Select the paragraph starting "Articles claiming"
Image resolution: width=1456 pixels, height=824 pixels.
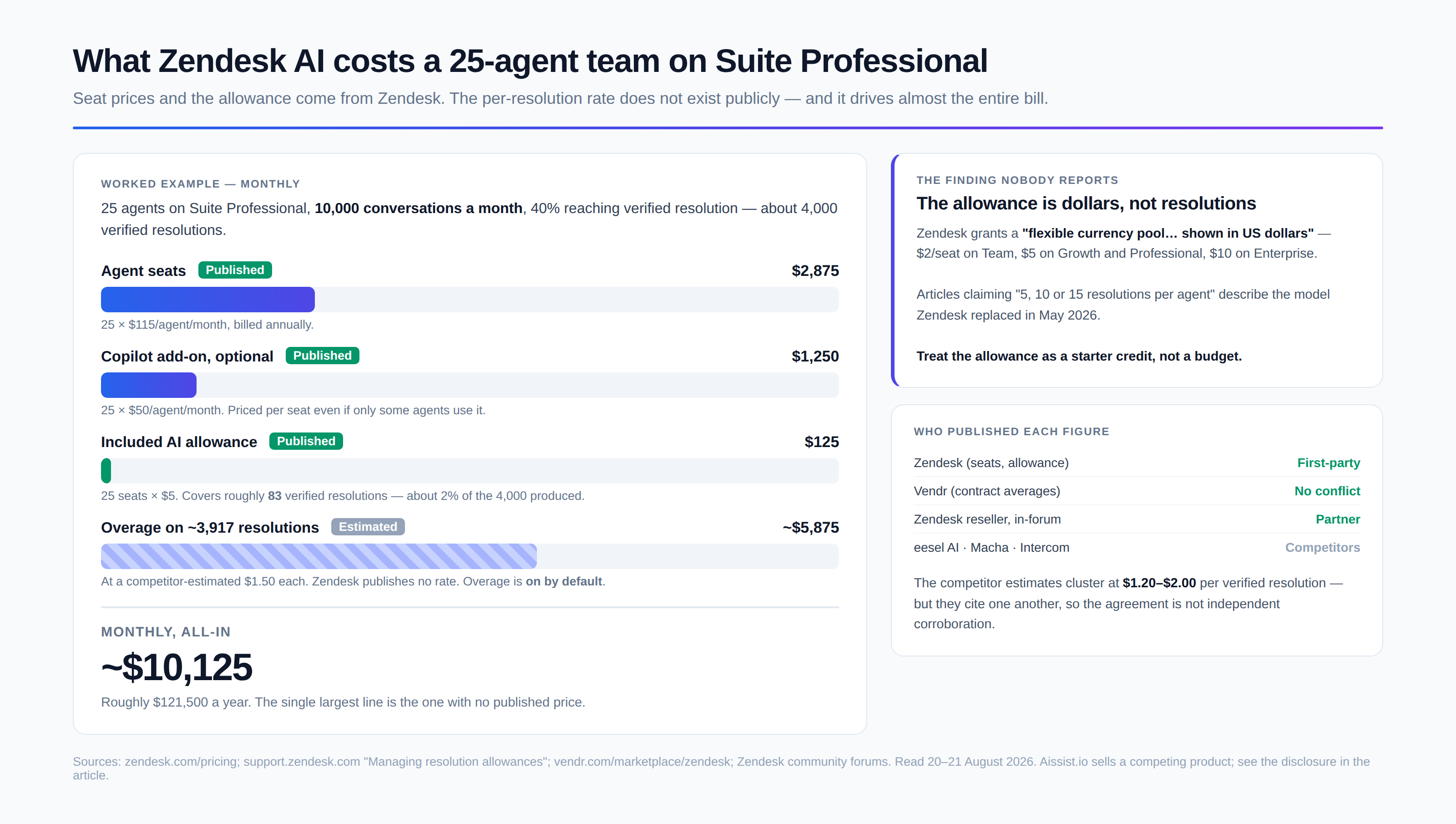tap(1123, 305)
